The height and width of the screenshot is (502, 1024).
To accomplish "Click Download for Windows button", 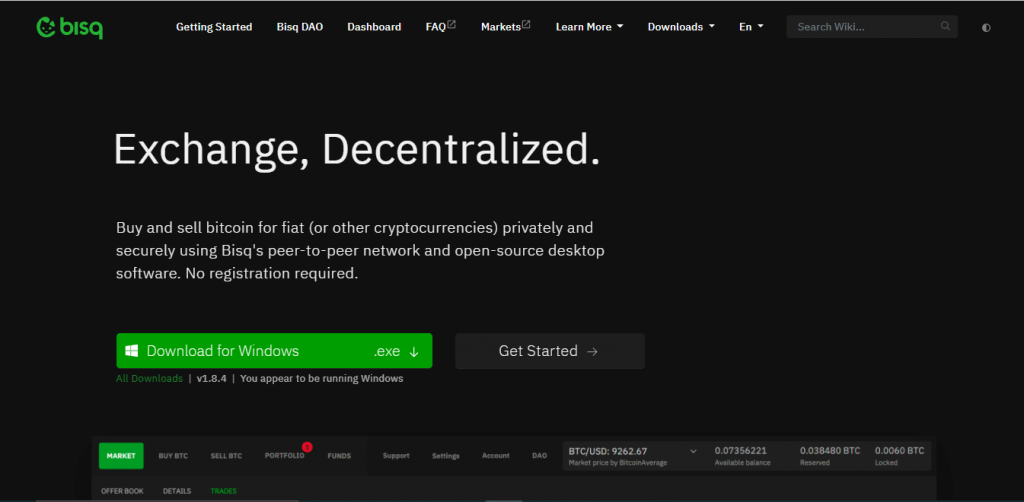I will (x=274, y=351).
